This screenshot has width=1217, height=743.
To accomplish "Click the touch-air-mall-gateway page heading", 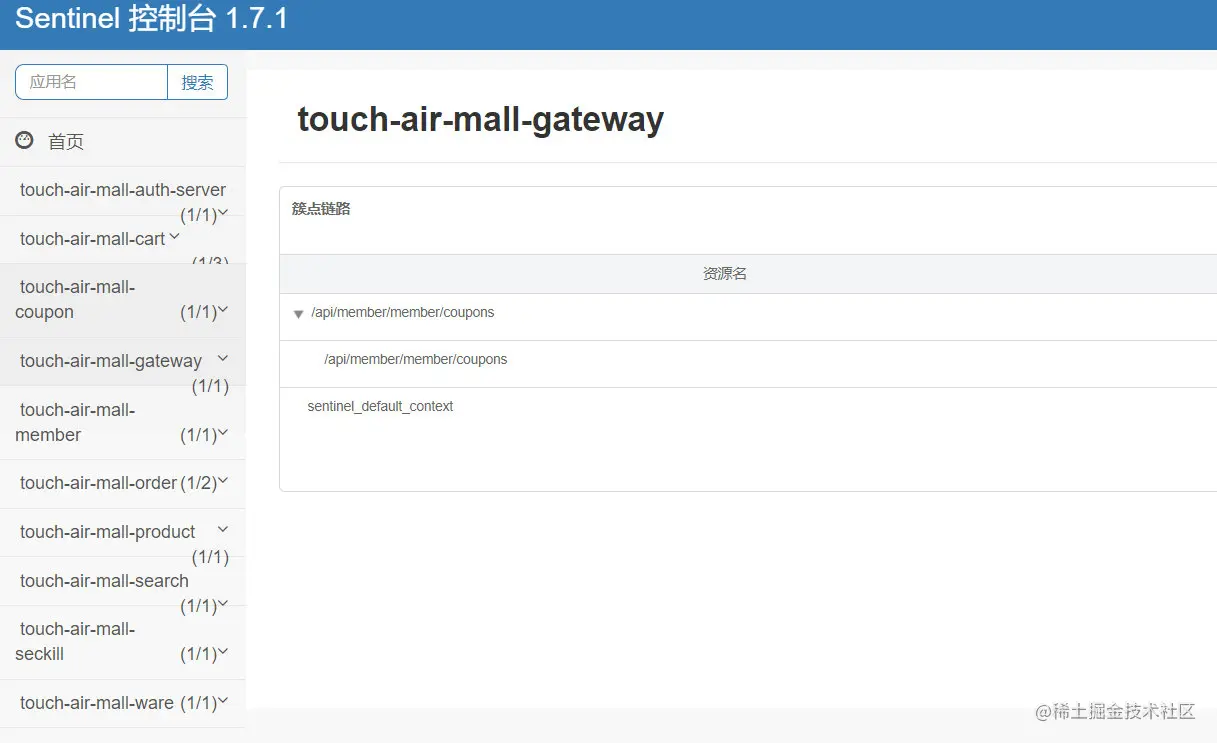I will coord(481,119).
